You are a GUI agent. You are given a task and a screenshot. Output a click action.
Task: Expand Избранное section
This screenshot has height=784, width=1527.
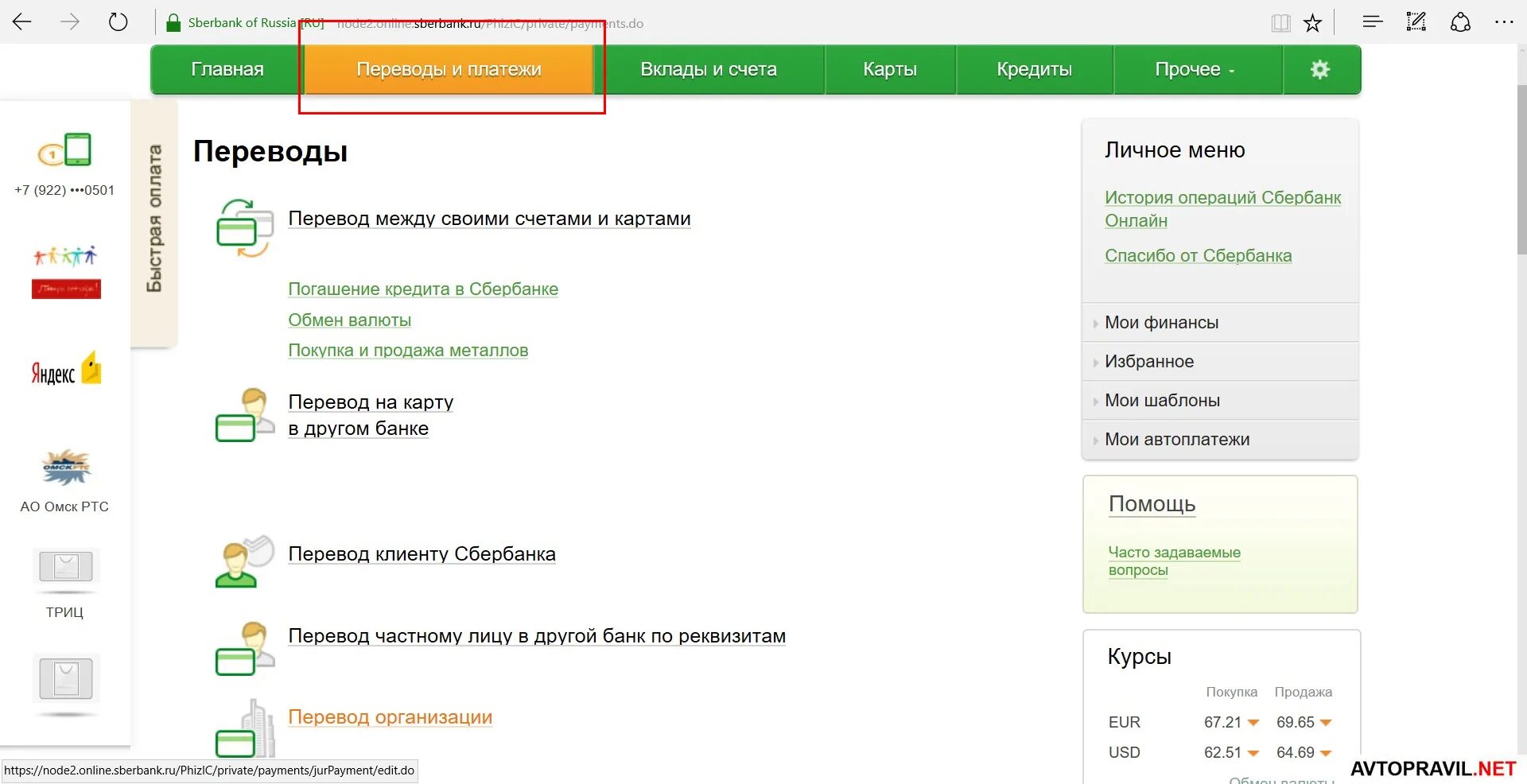[x=1220, y=362]
